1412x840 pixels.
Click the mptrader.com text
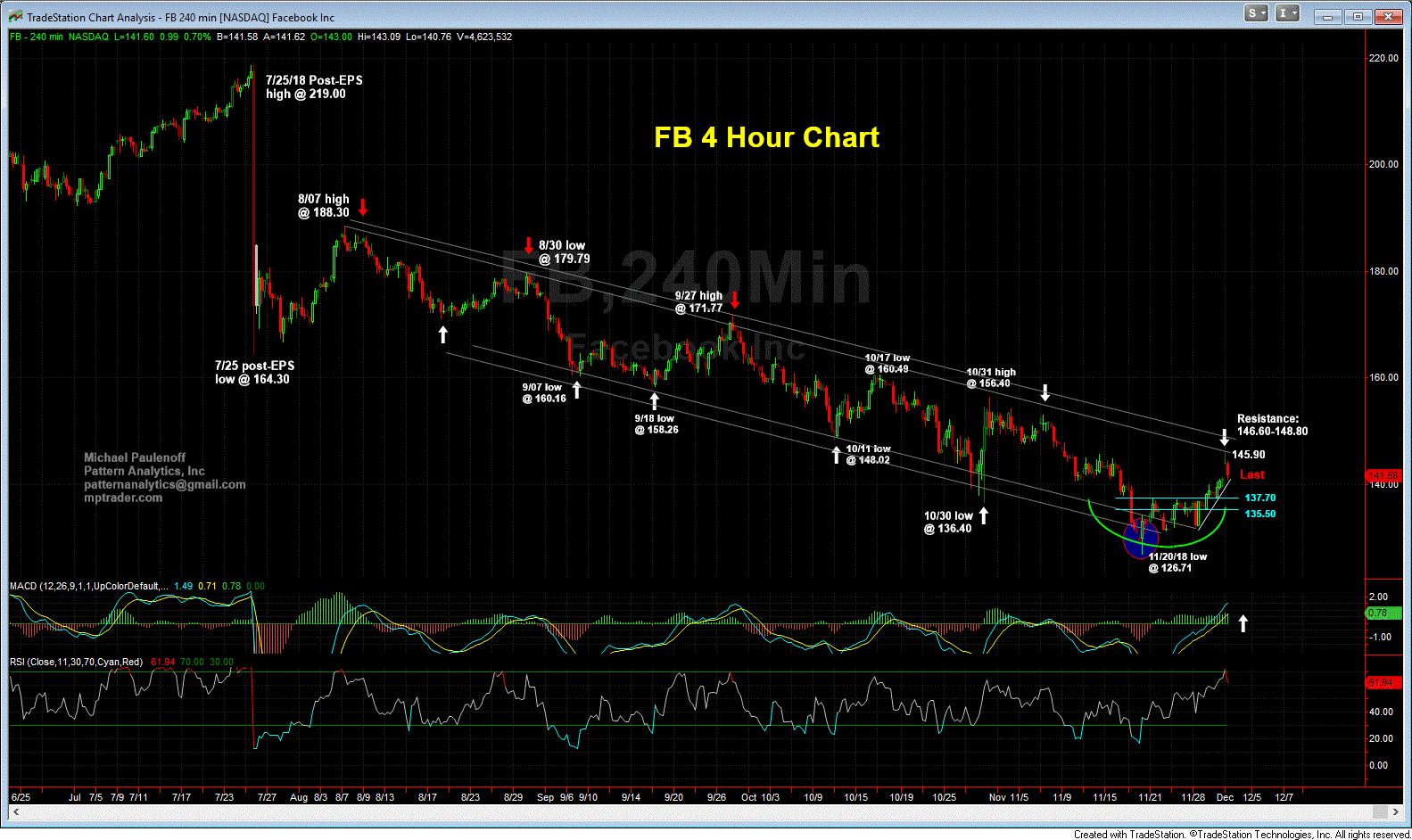[x=123, y=498]
